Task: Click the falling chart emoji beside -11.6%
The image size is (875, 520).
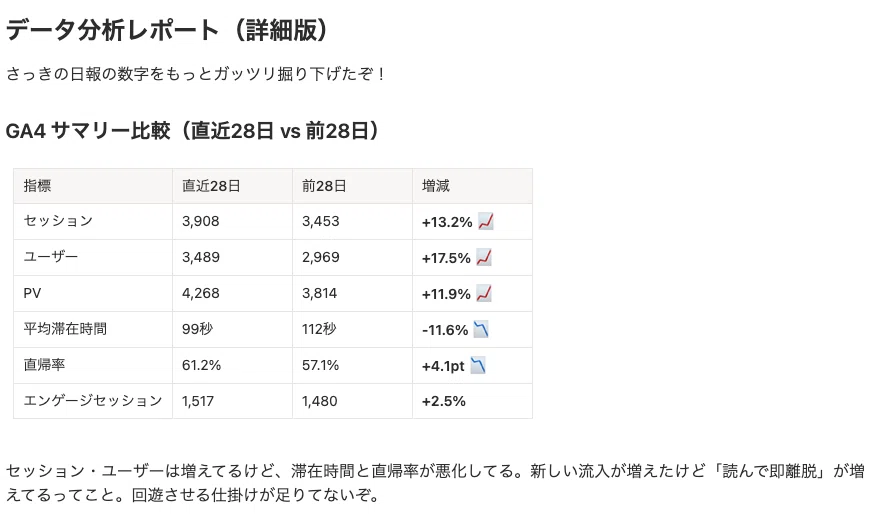Action: 481,329
